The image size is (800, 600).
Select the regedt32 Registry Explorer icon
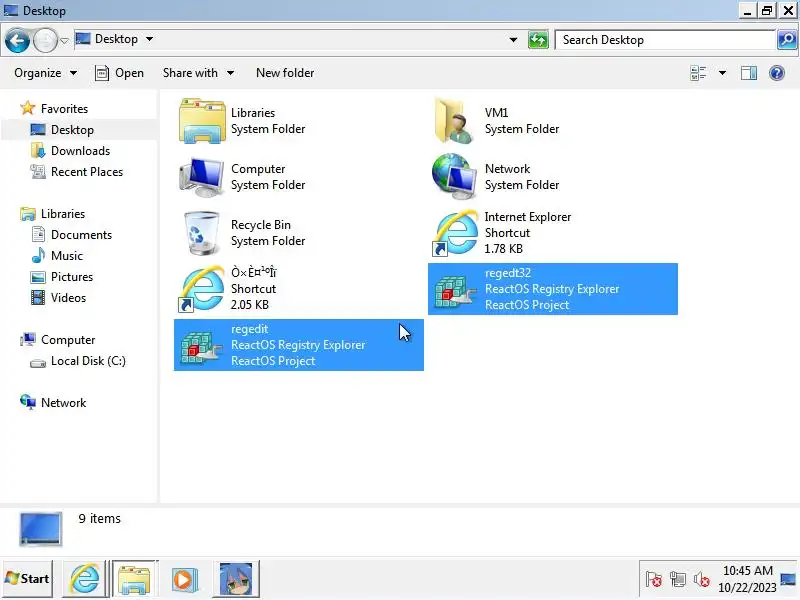[x=455, y=291]
